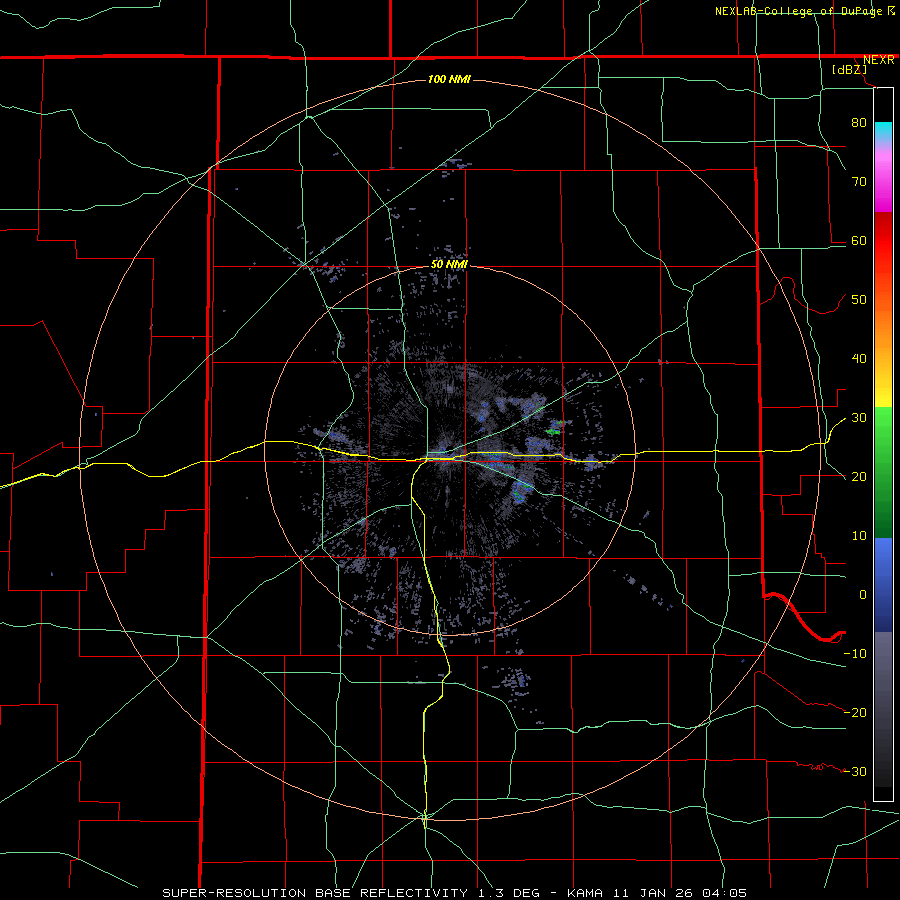Click the 60 dBZ scale value
This screenshot has width=900, height=900.
[859, 240]
